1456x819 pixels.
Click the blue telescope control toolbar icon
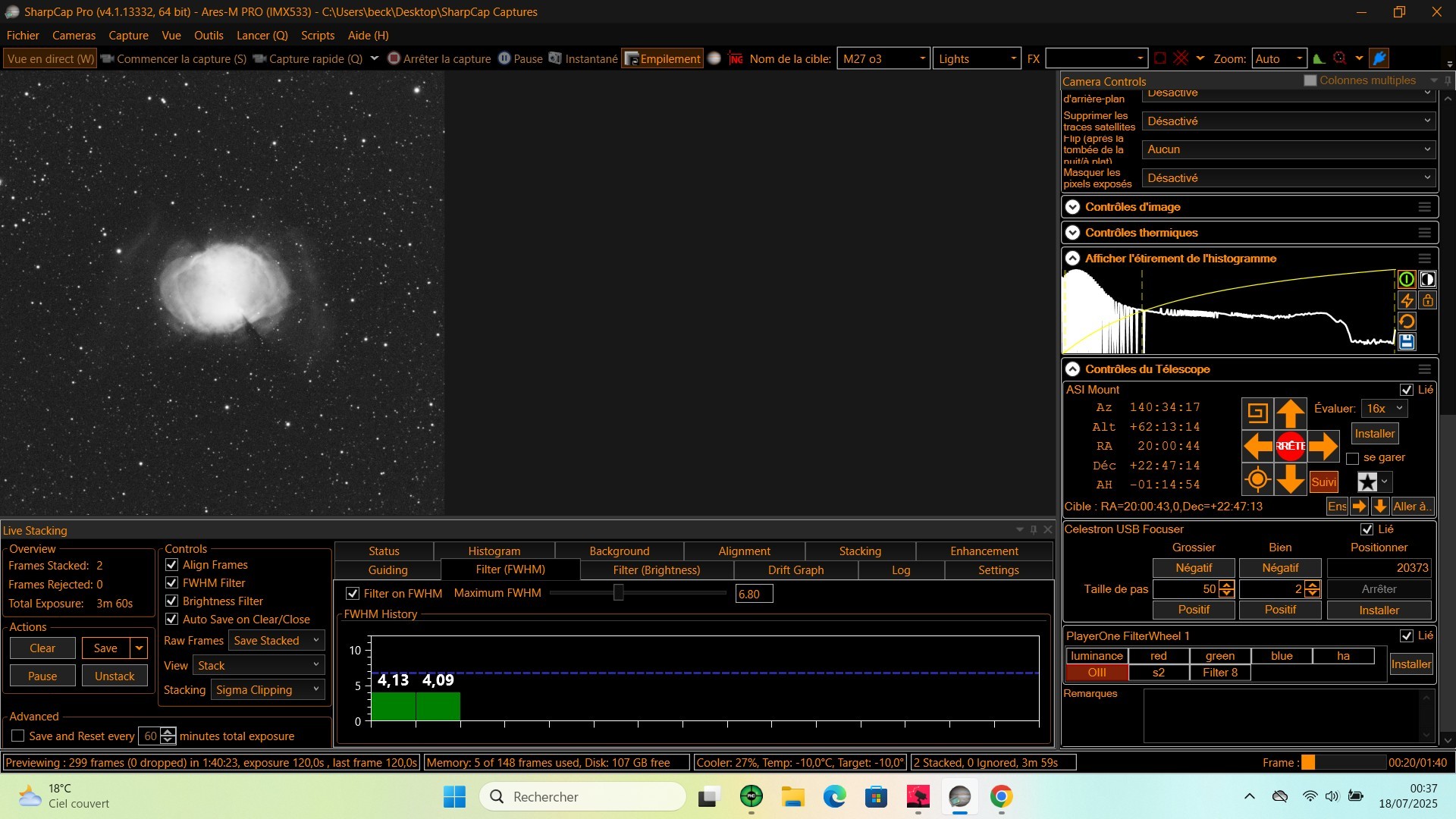1379,58
